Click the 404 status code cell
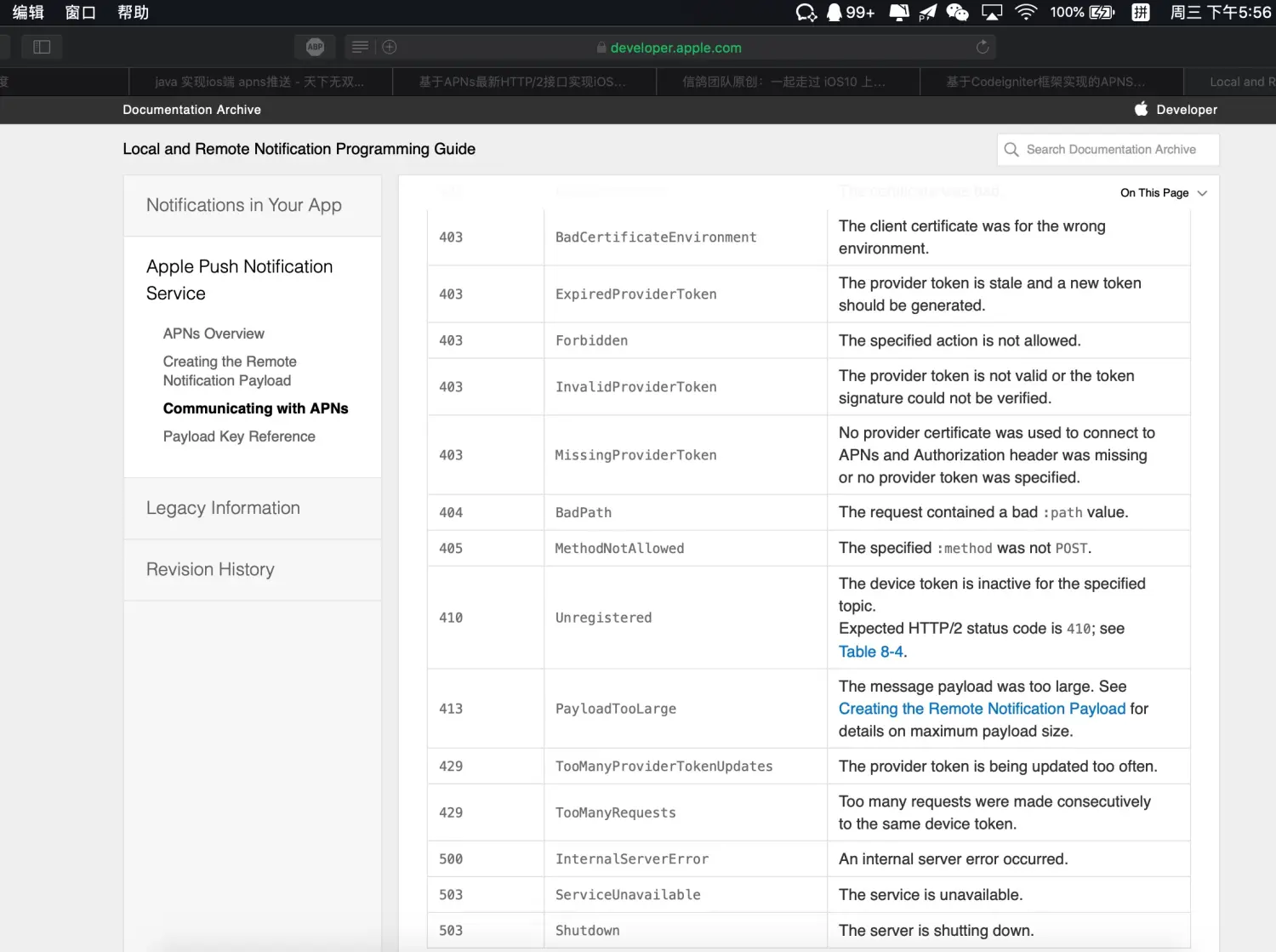The image size is (1276, 952). tap(485, 512)
